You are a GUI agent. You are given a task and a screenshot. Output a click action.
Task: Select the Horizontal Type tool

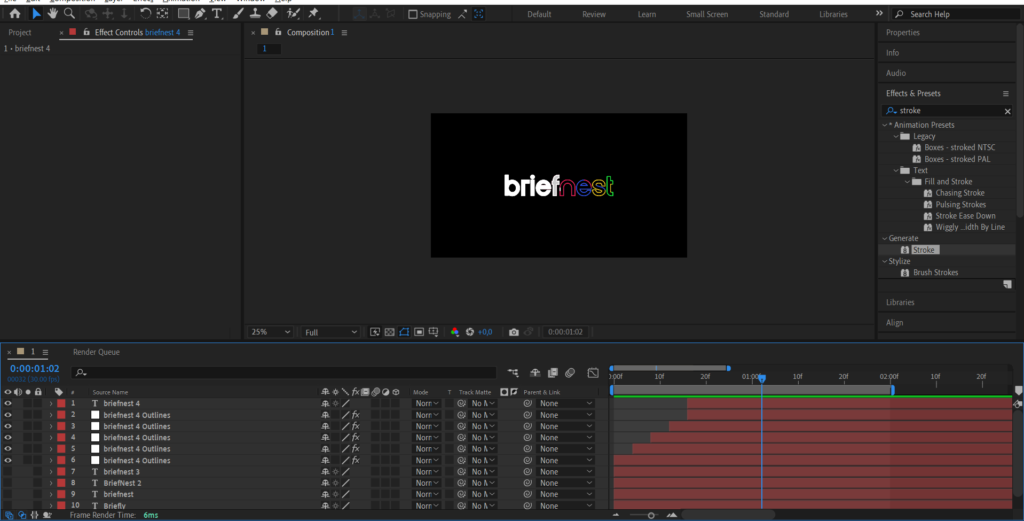(217, 14)
